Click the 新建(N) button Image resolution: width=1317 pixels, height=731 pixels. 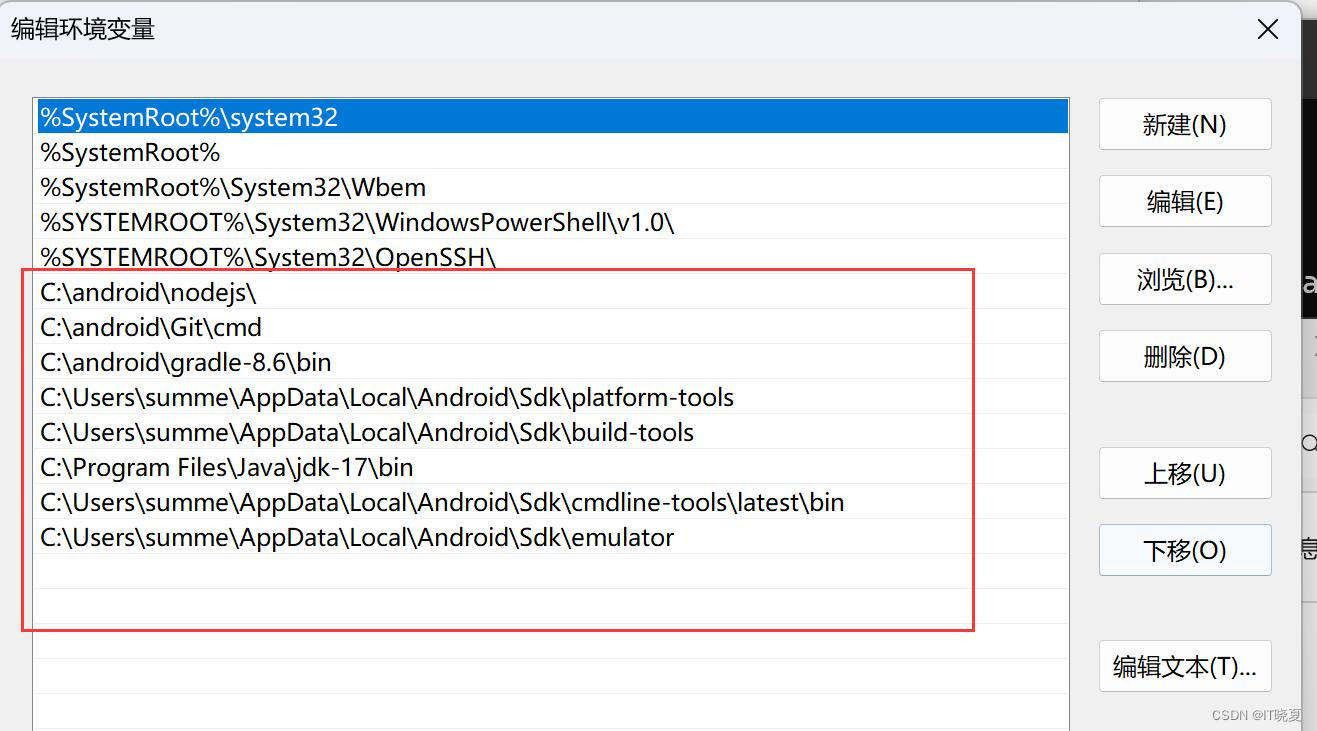coord(1185,125)
